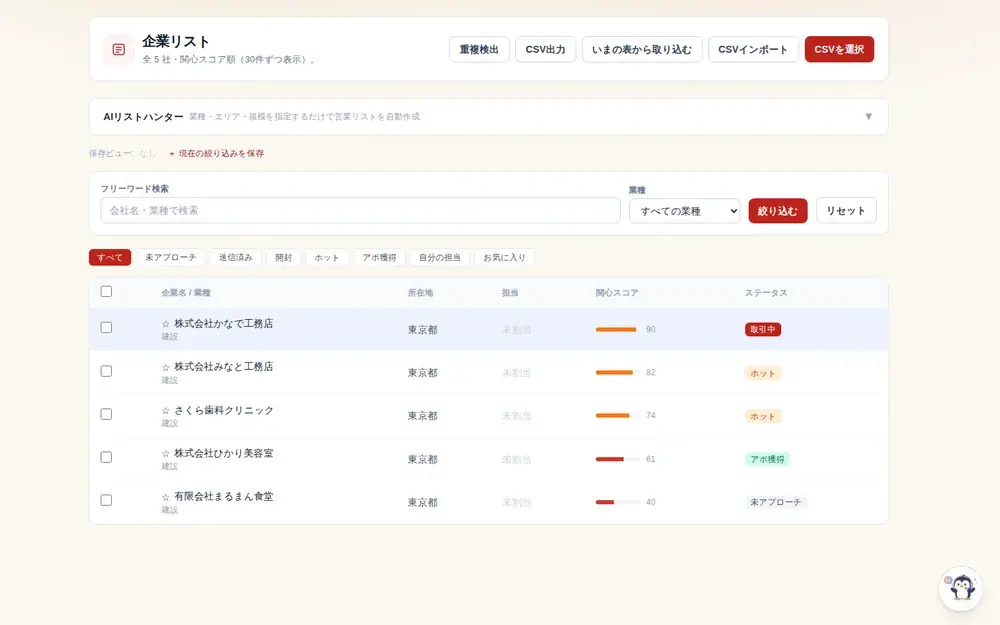1000x625 pixels.
Task: Click the red CSVを選択 button
Action: pos(839,49)
